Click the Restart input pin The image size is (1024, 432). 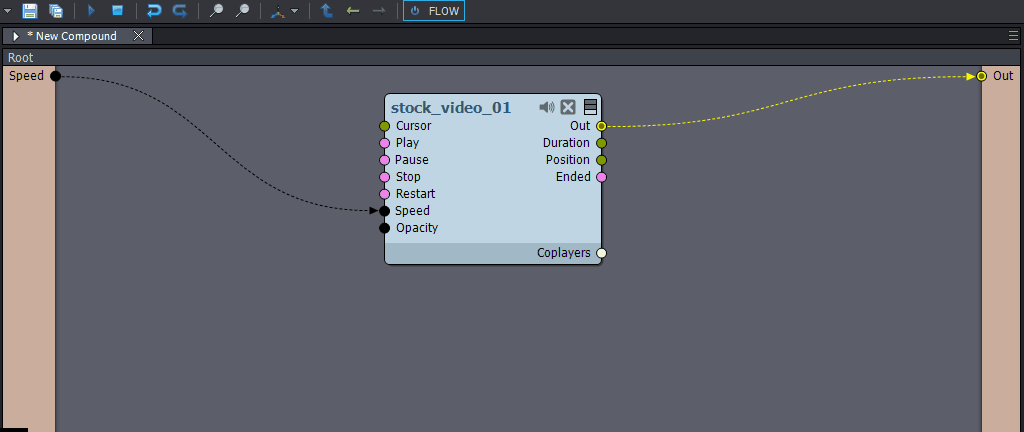point(385,194)
